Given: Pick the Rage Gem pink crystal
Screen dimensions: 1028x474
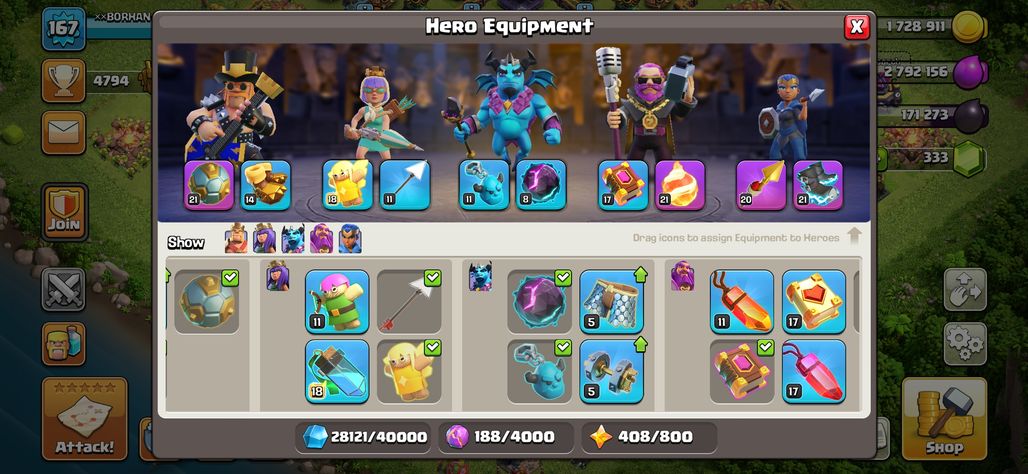Looking at the screenshot, I should [x=814, y=371].
